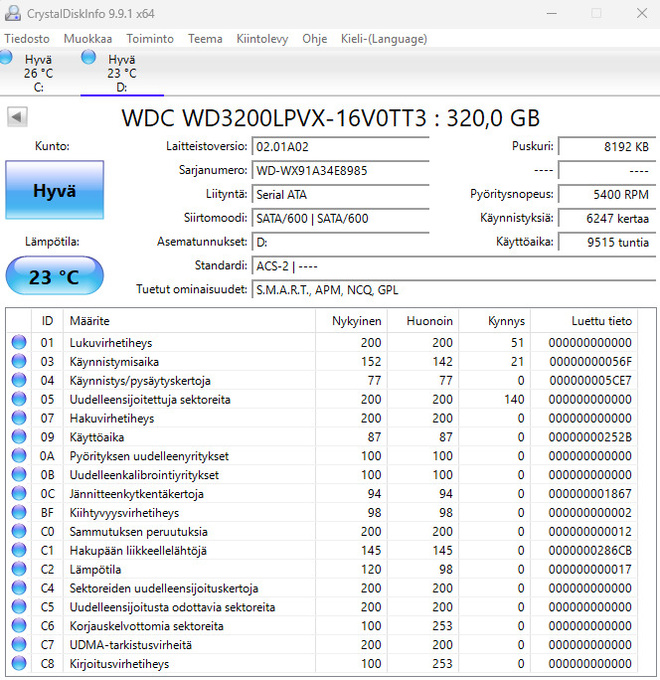Open the Kiintolevy menu
This screenshot has height=680, width=660.
(262, 39)
